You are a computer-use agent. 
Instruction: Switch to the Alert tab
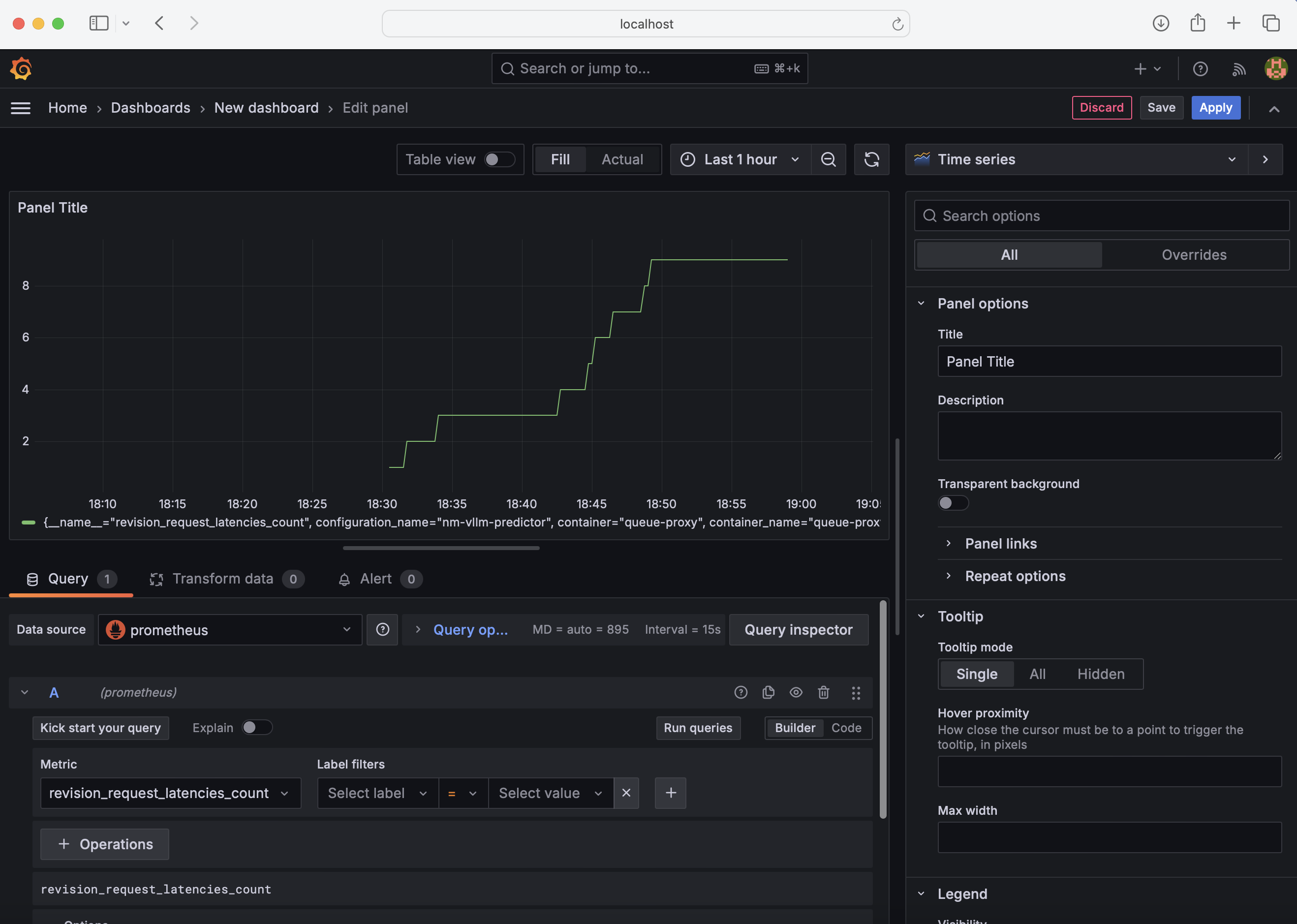tap(375, 579)
